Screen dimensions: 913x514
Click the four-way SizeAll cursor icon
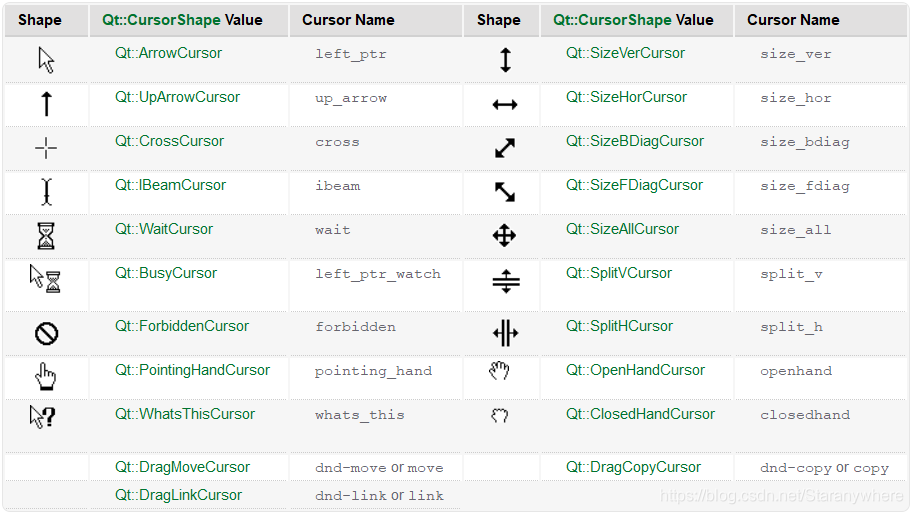click(x=504, y=236)
